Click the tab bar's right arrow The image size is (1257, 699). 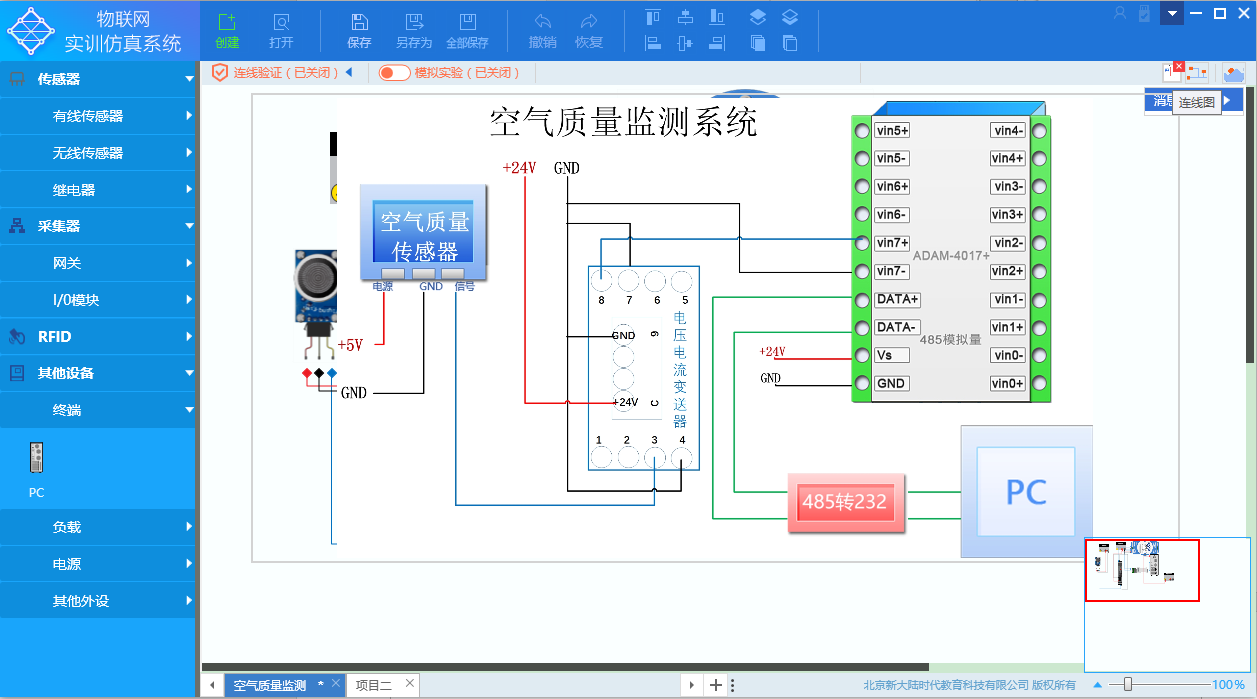[691, 685]
